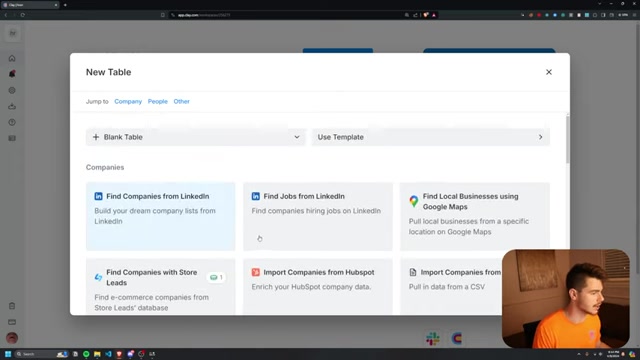Screen dimensions: 640x360
Task: Jump to the Other section
Action: [182, 101]
